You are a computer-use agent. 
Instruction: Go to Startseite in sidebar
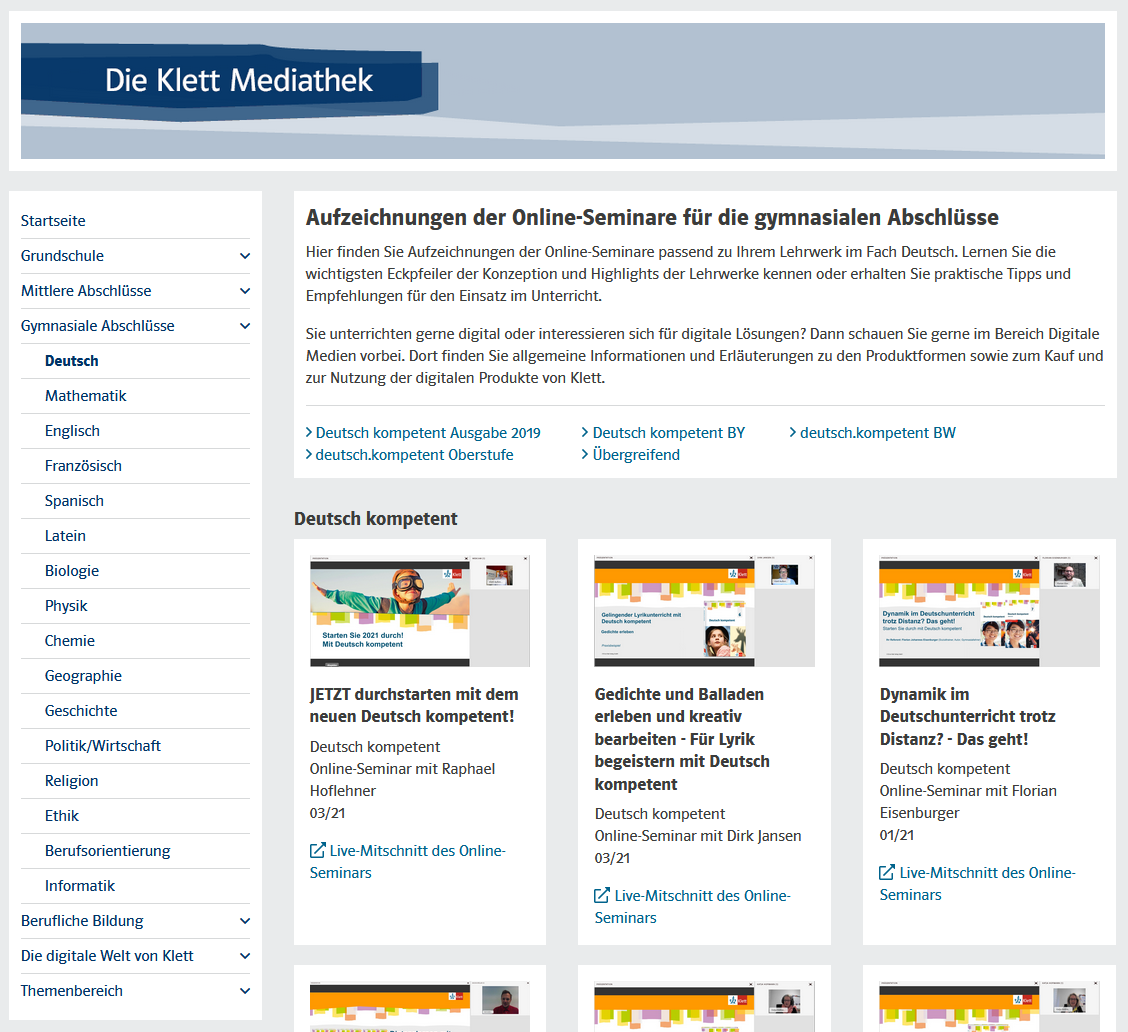(53, 221)
